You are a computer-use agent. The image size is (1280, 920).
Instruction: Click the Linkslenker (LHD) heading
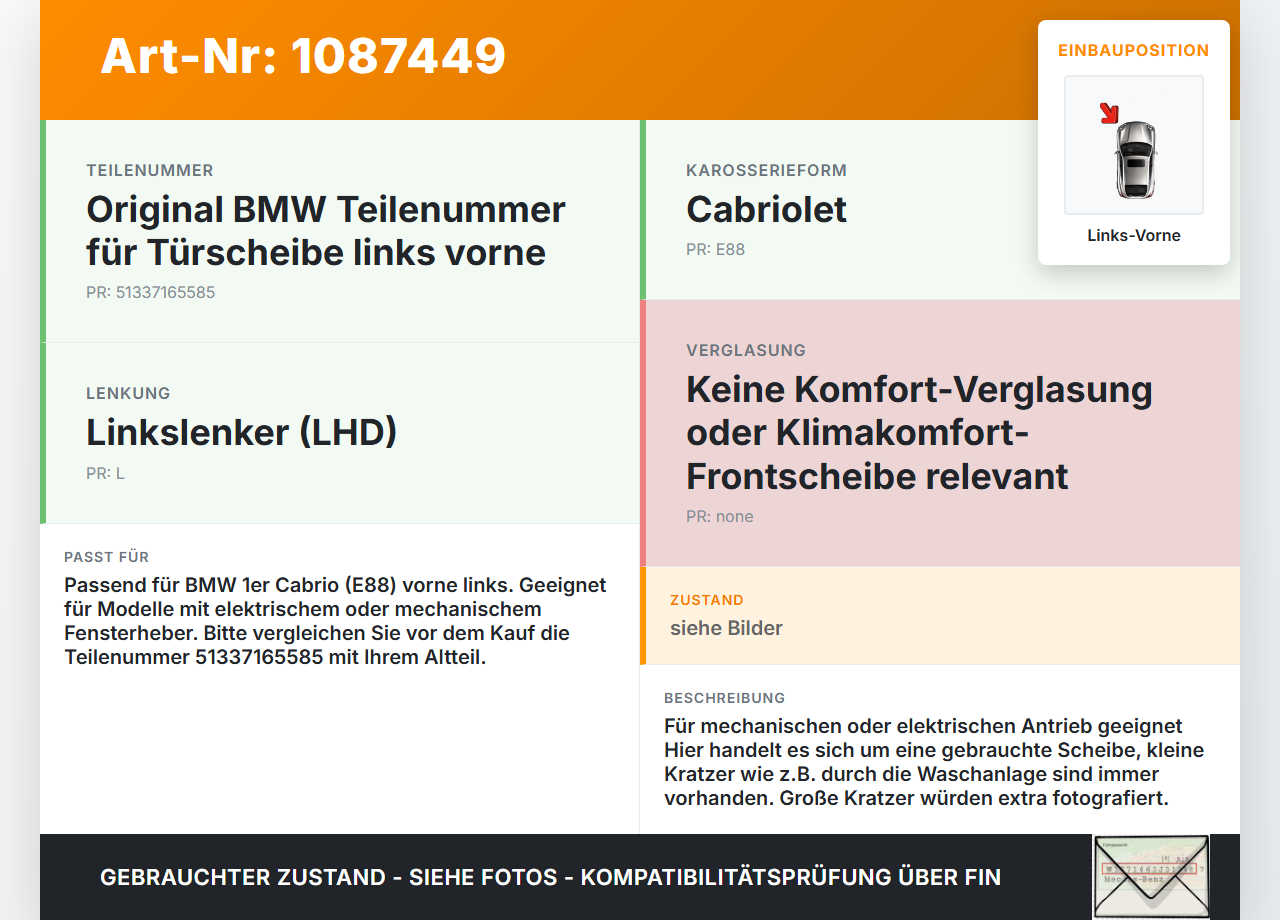pyautogui.click(x=242, y=433)
